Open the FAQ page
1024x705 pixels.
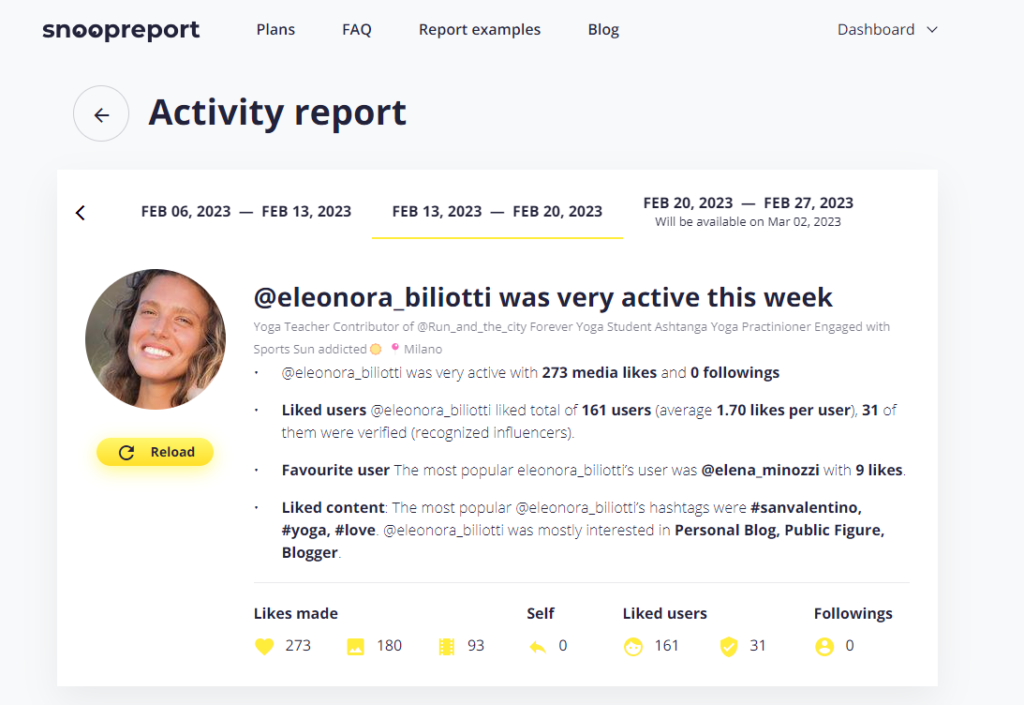(x=357, y=29)
